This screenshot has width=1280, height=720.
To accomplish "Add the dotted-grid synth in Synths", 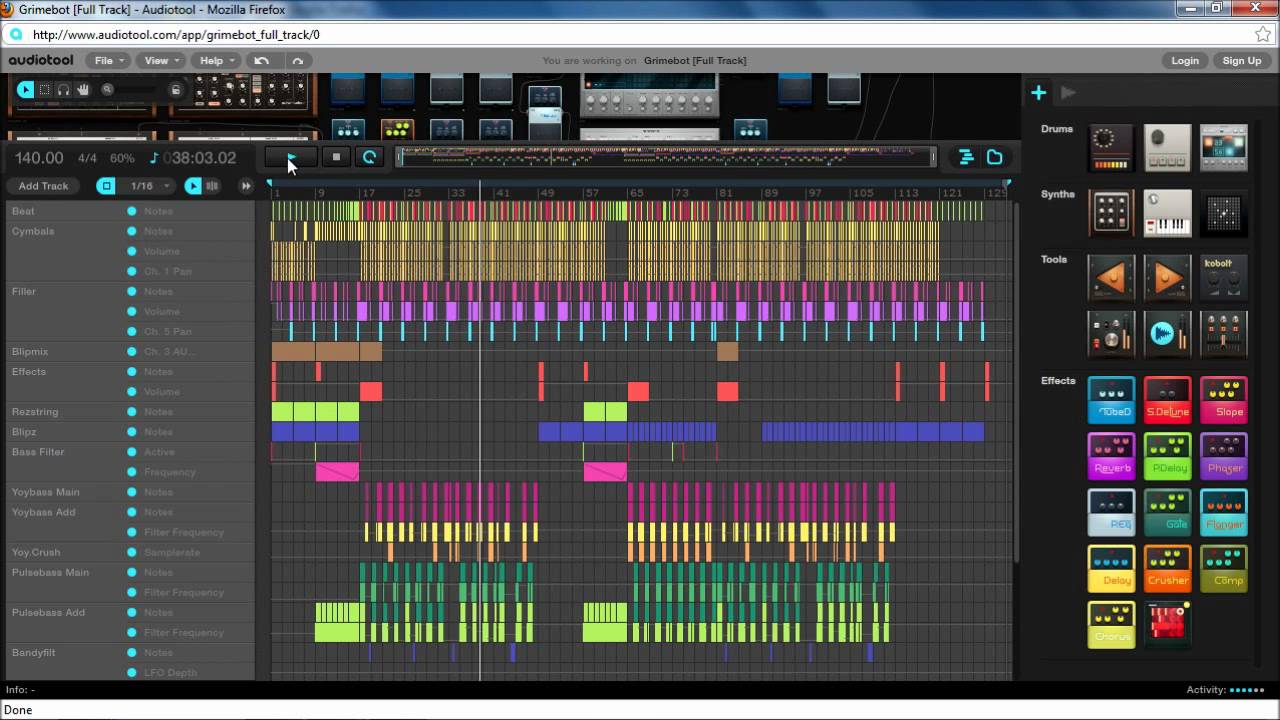I will coord(1111,213).
